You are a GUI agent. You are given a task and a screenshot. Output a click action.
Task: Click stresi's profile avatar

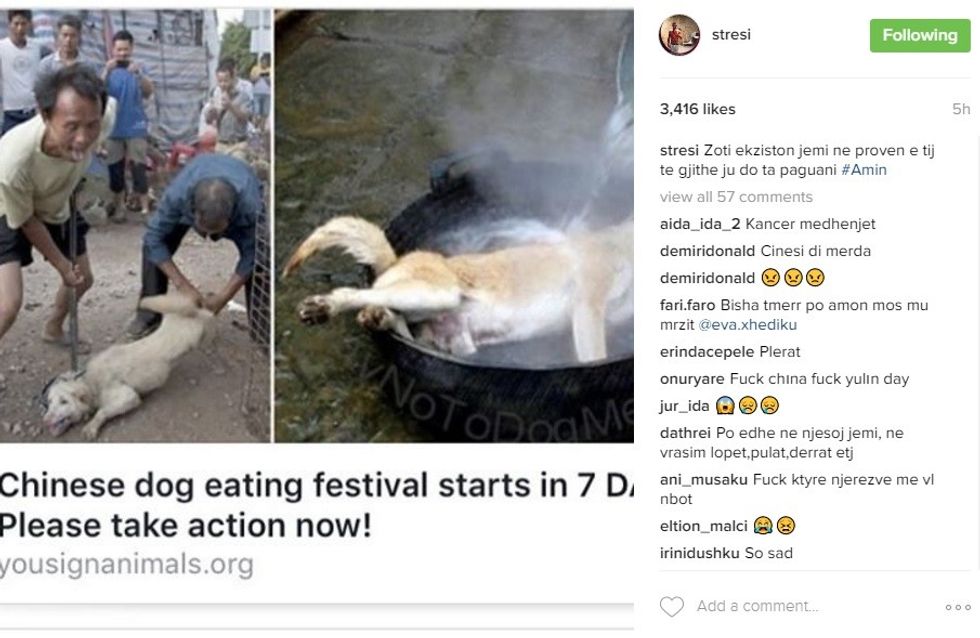[679, 35]
